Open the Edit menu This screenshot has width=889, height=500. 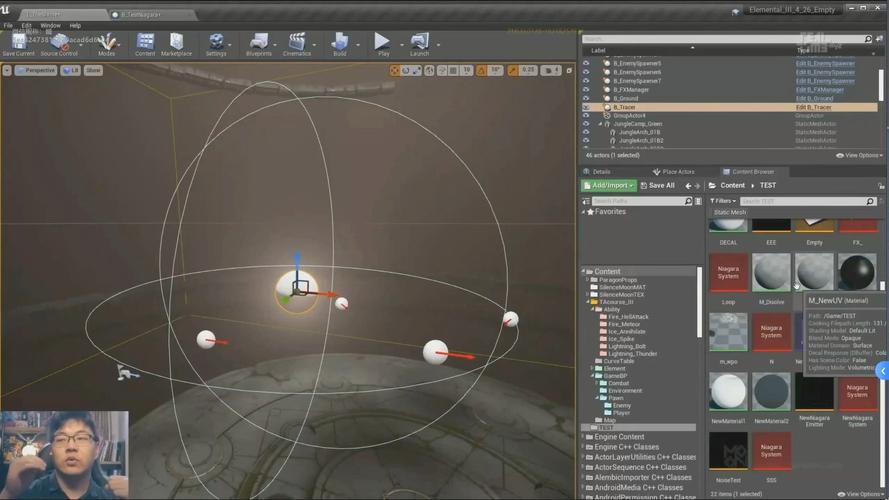[x=27, y=26]
